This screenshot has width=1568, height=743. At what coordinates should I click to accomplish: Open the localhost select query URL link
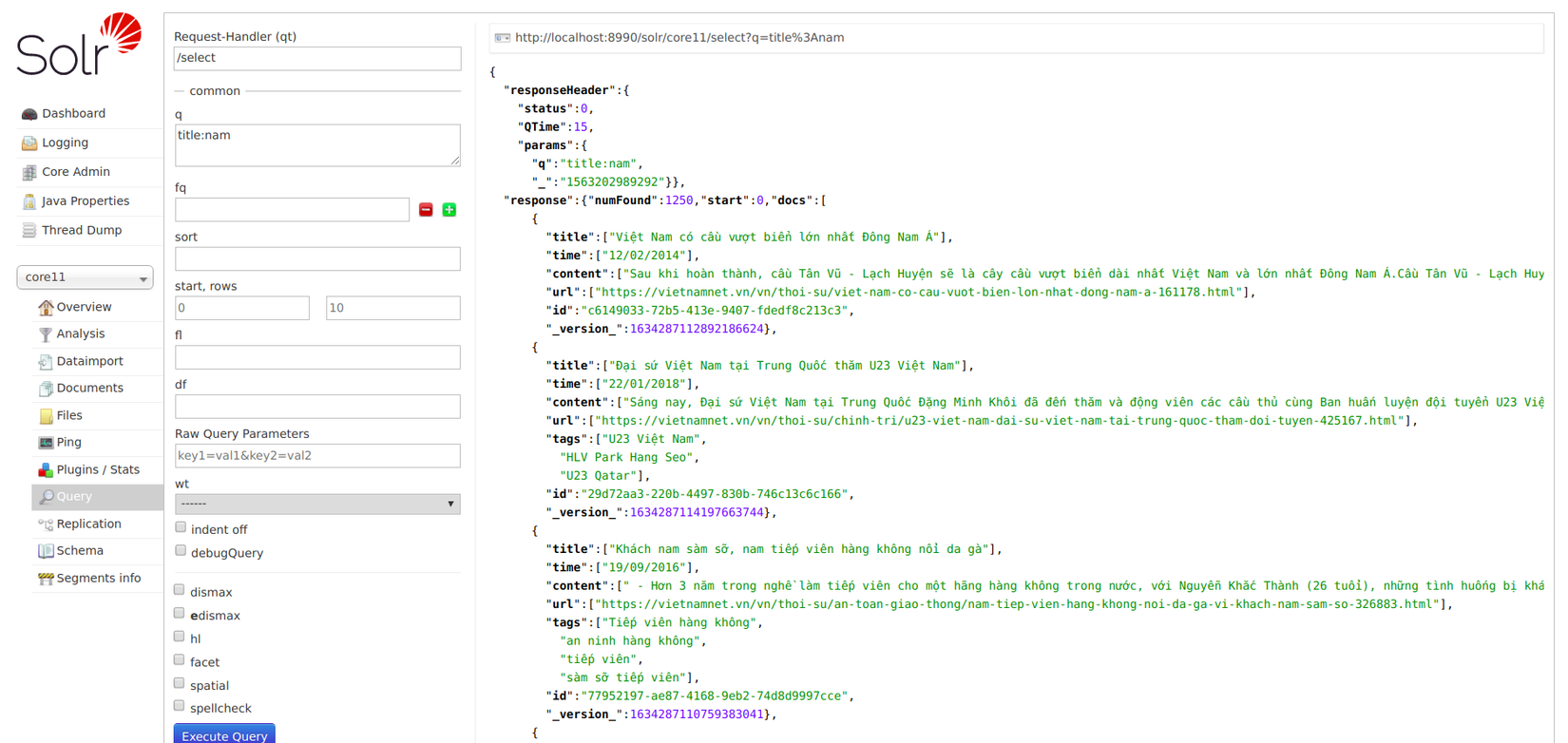[x=679, y=38]
